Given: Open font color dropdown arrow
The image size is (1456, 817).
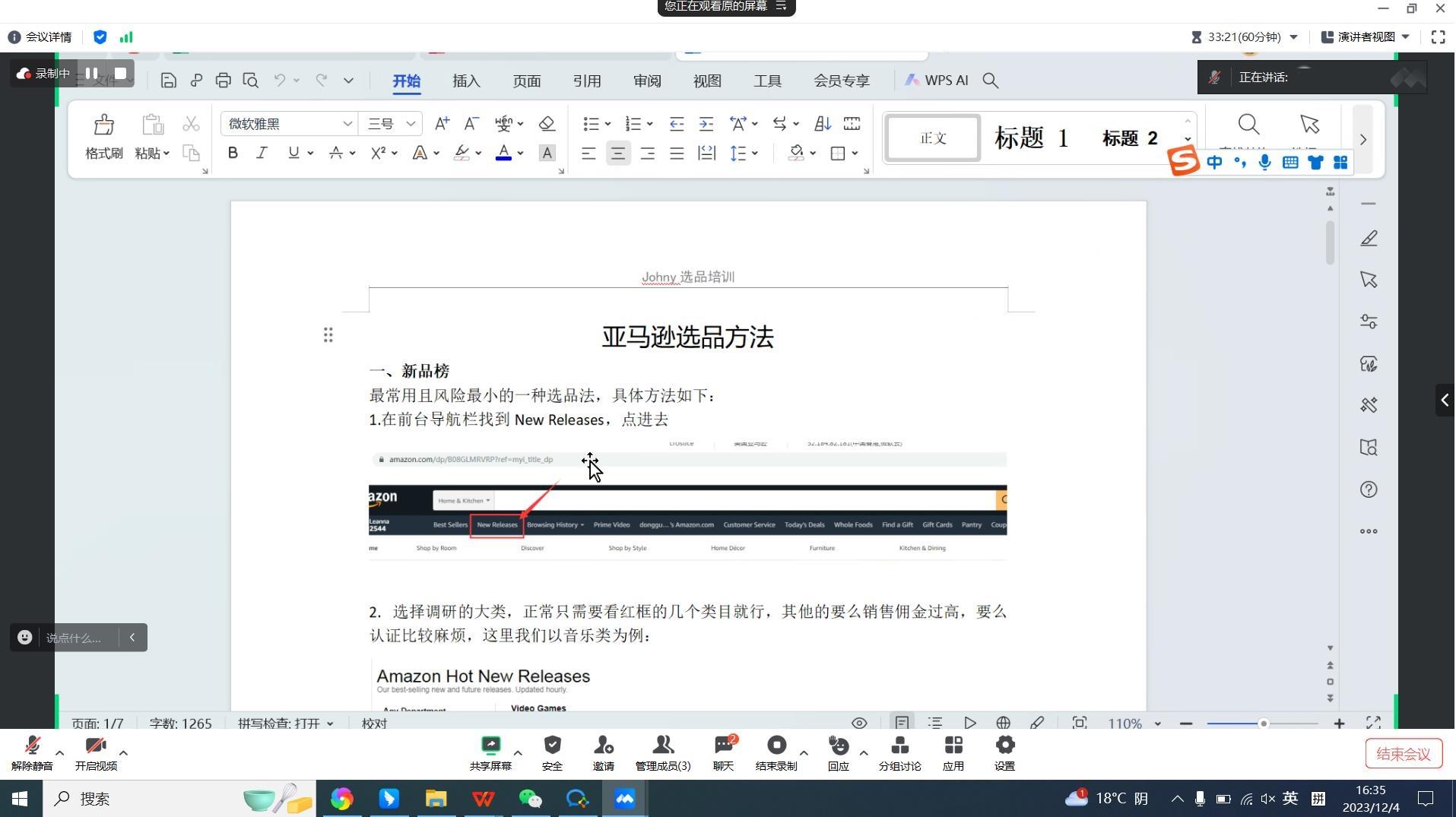Looking at the screenshot, I should click(x=520, y=154).
